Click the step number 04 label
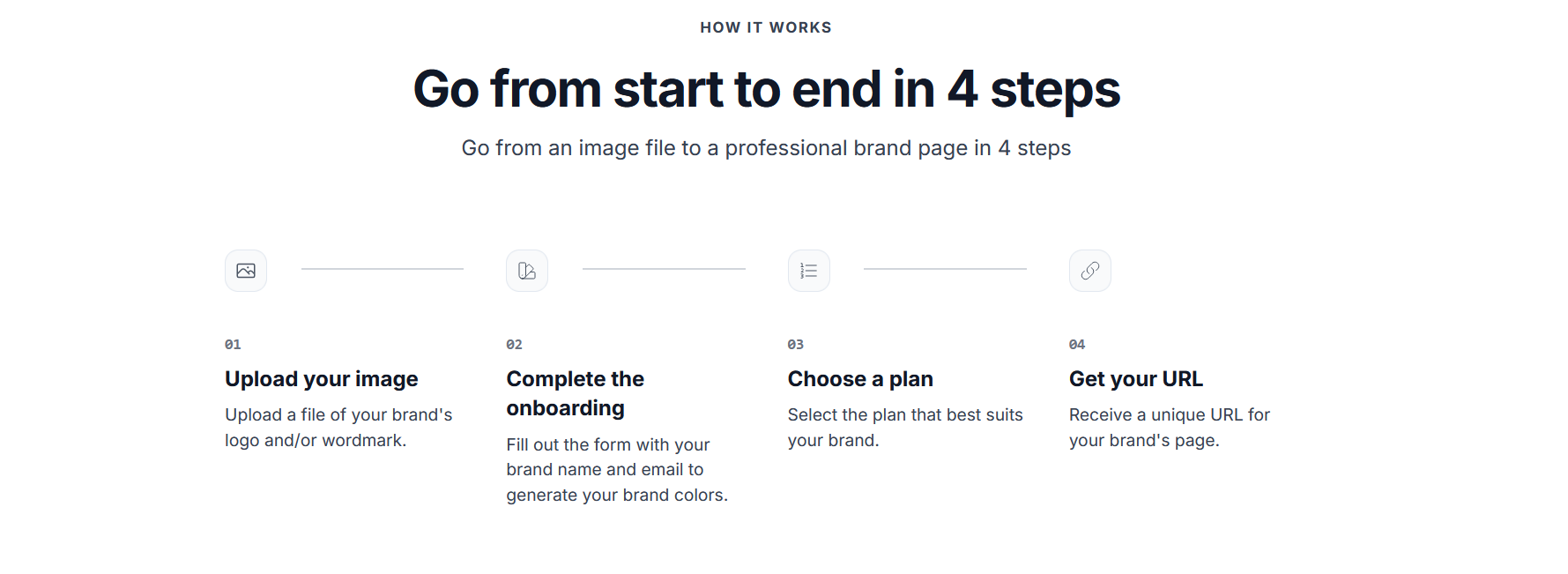1568x574 pixels. [1077, 345]
